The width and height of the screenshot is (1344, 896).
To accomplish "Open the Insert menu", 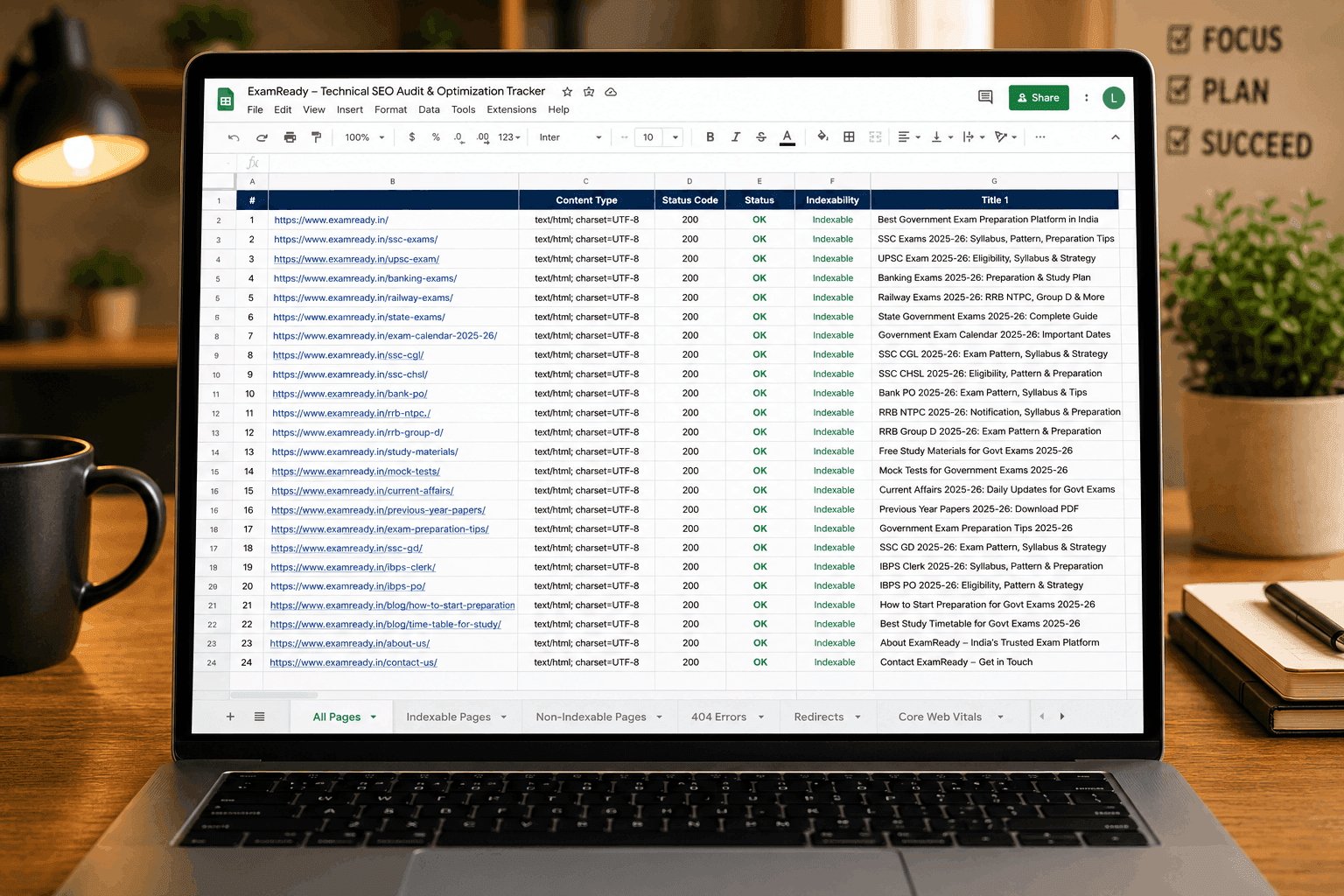I will pyautogui.click(x=350, y=110).
